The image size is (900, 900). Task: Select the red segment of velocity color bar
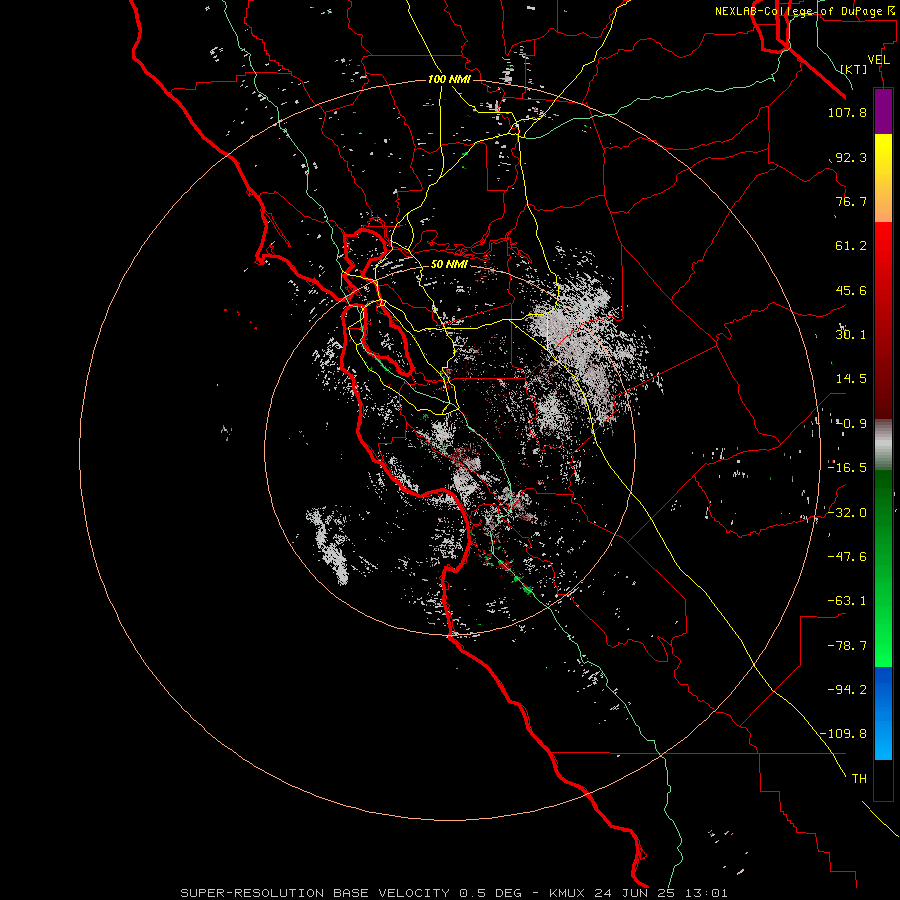coord(883,320)
